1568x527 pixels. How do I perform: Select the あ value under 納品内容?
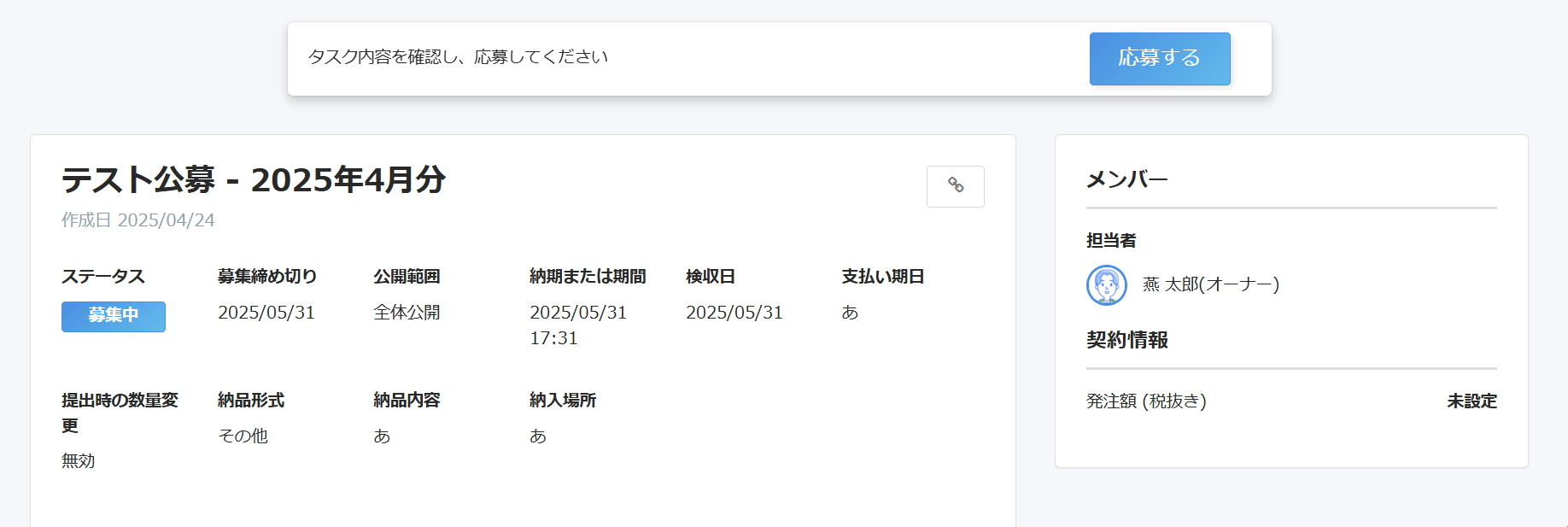click(382, 436)
